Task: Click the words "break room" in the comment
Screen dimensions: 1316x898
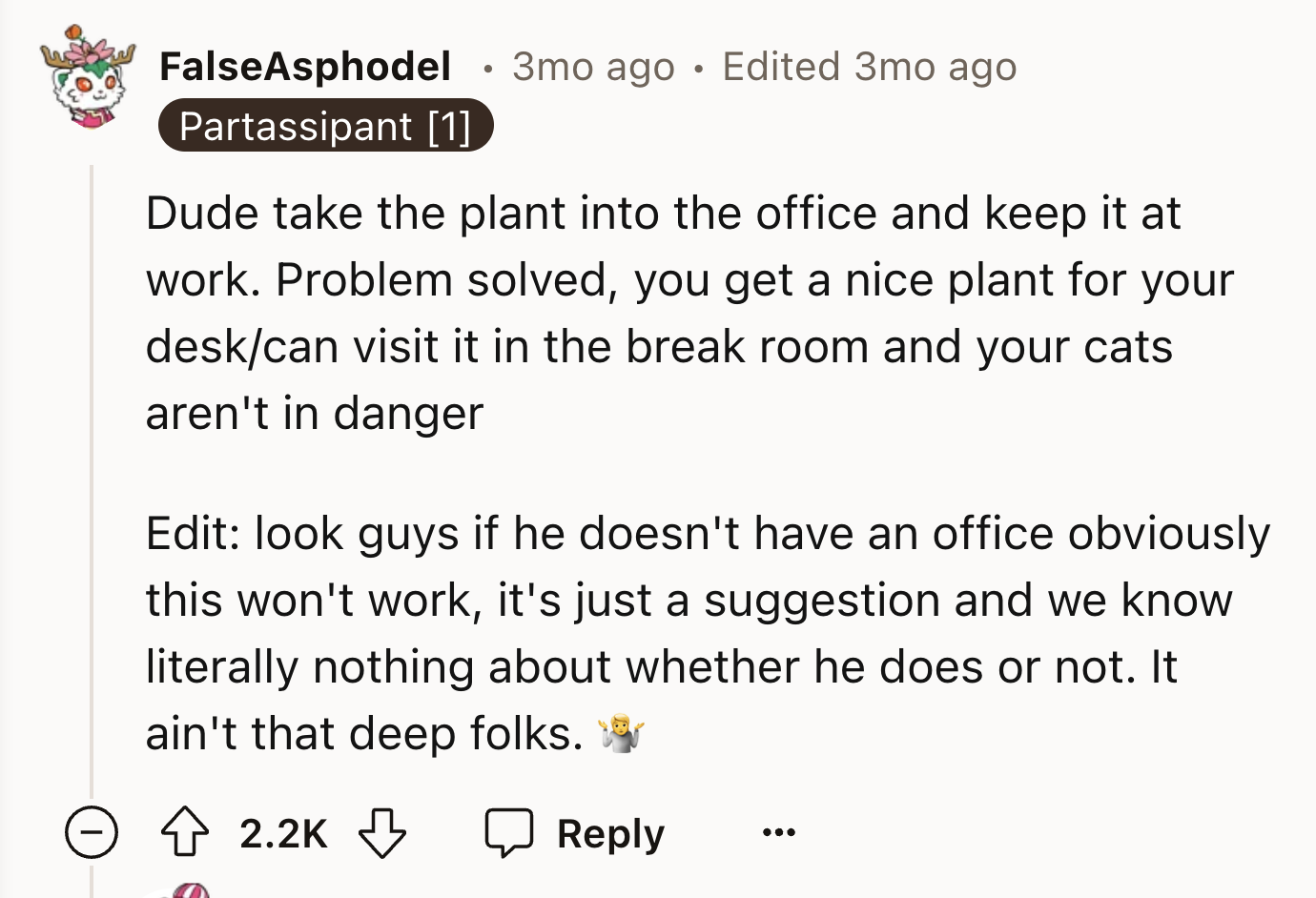Action: pos(747,347)
